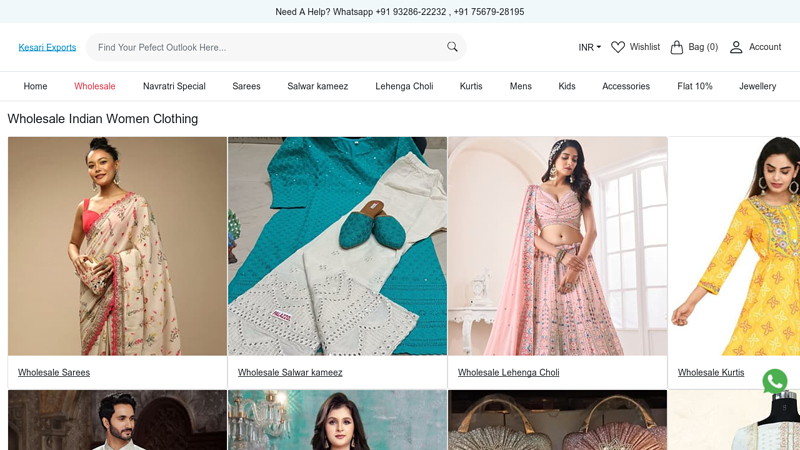
Task: Open the Jewellery menu item
Action: (758, 86)
